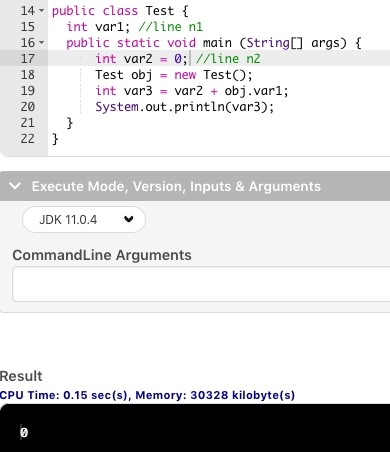Click line number 17 in the gutter
Screen dimensions: 390x452
coord(28,59)
